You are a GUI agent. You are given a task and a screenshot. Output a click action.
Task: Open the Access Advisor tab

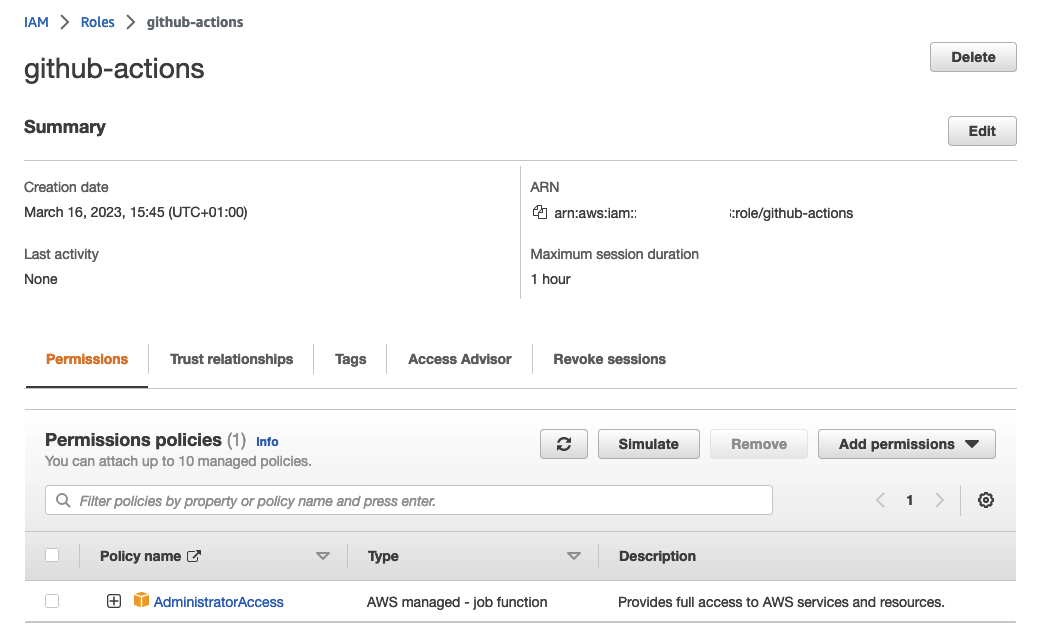click(x=459, y=359)
